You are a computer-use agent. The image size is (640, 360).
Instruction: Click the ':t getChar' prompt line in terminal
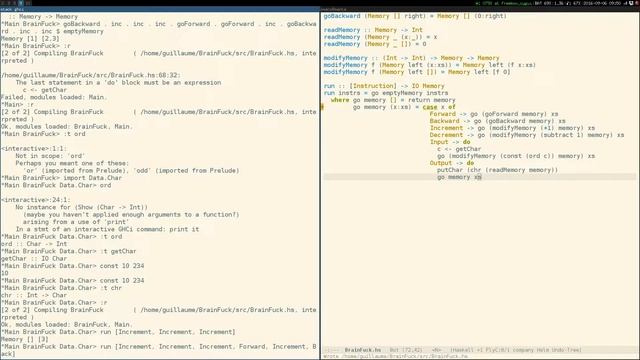(69, 251)
